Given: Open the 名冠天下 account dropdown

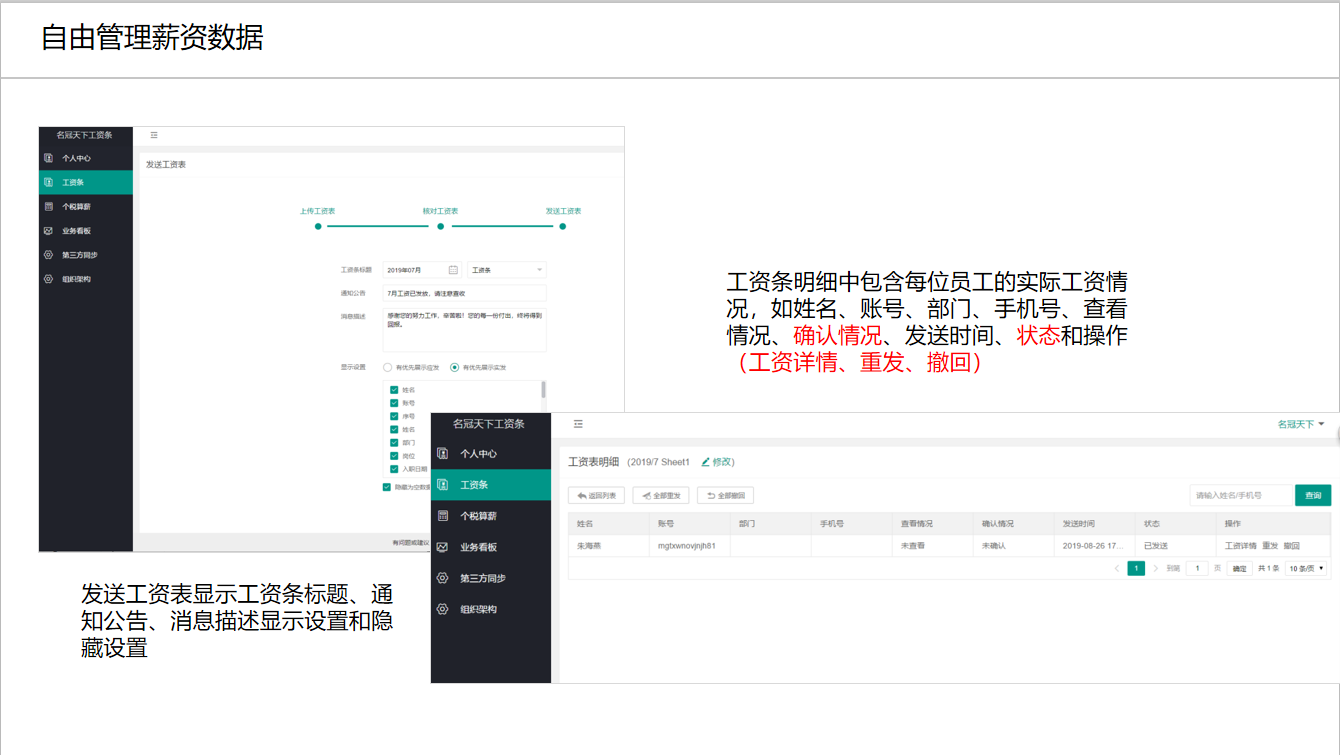Looking at the screenshot, I should tap(1300, 424).
